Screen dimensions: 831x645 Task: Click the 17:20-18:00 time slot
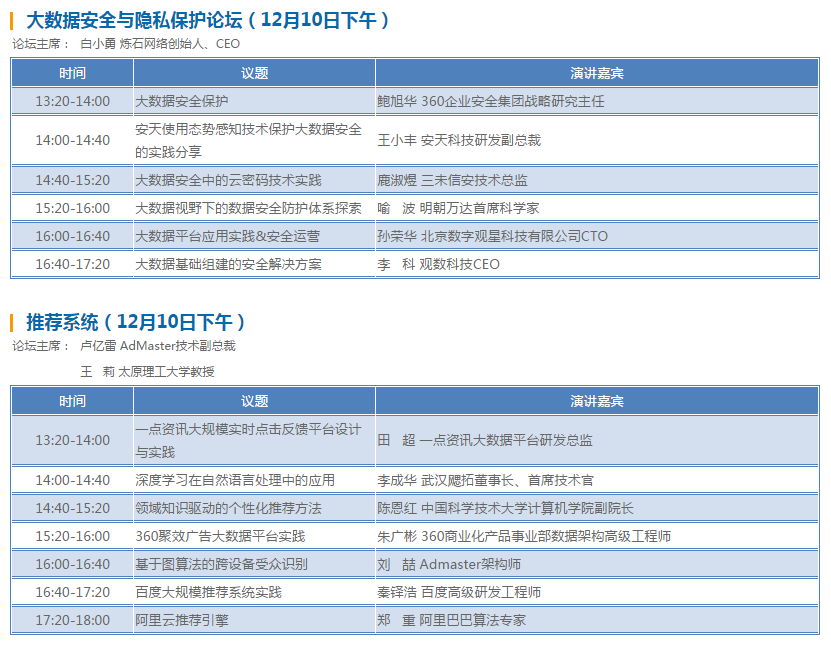pyautogui.click(x=72, y=620)
